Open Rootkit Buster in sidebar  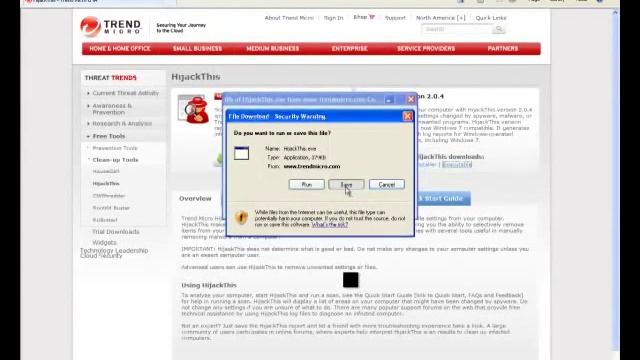click(111, 208)
